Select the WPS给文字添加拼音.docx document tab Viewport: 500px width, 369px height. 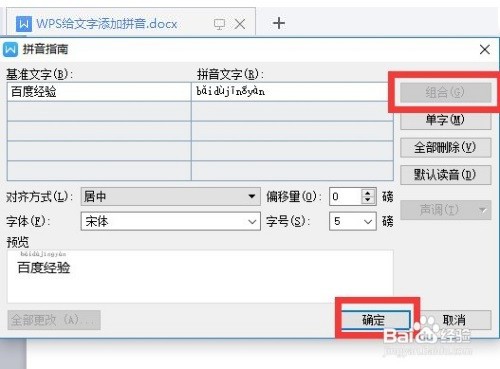click(x=131, y=23)
